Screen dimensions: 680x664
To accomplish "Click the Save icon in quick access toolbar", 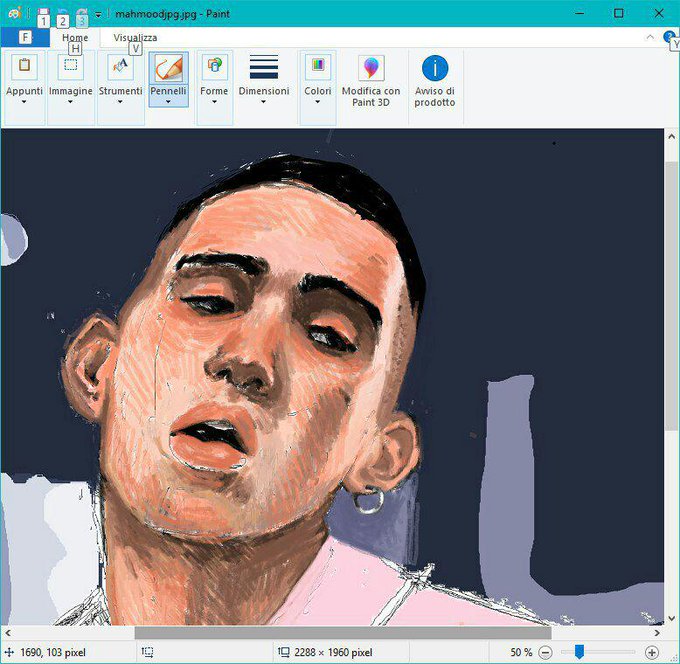I will [x=43, y=16].
